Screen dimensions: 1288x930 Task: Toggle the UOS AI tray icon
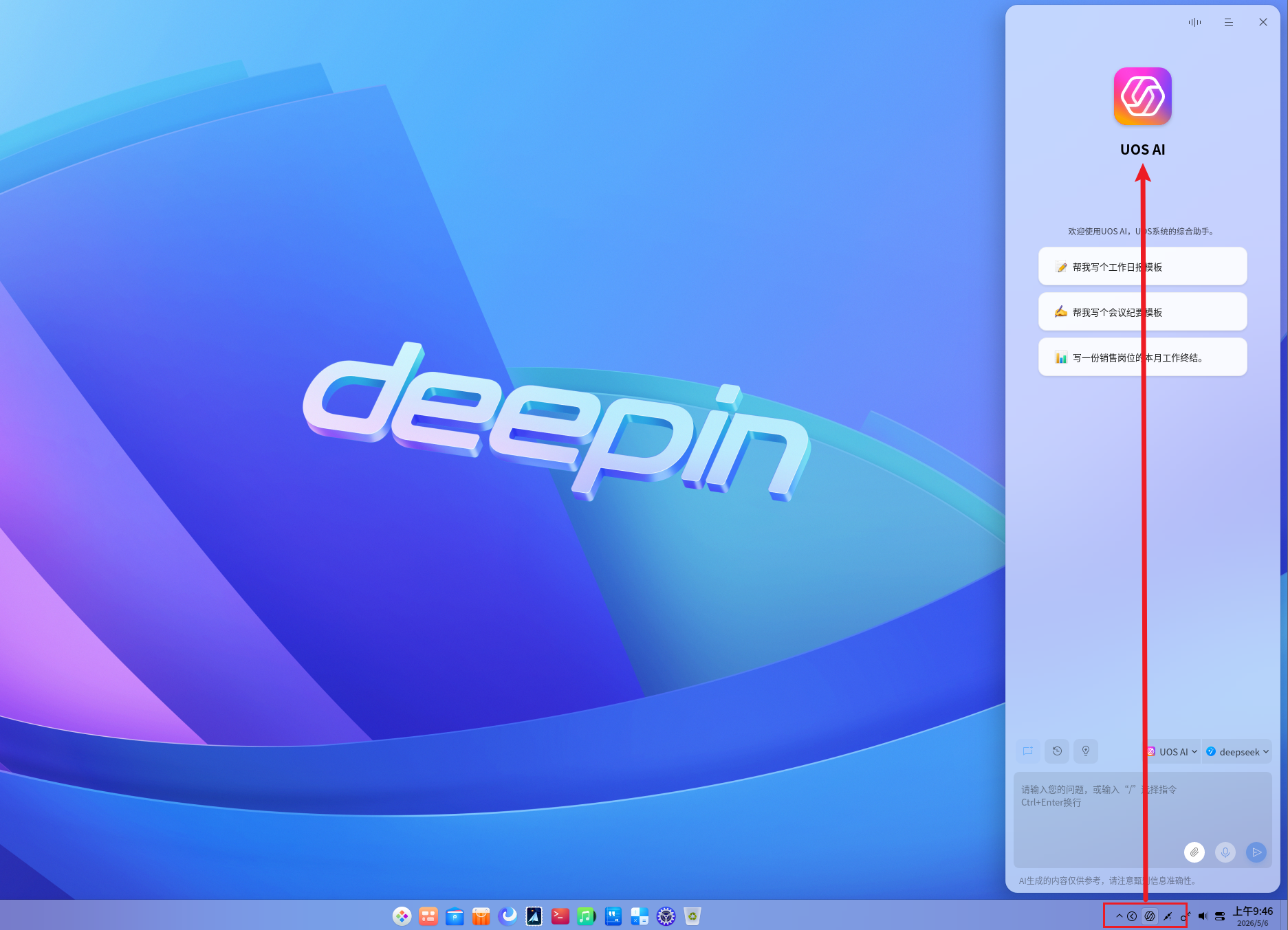click(1150, 916)
